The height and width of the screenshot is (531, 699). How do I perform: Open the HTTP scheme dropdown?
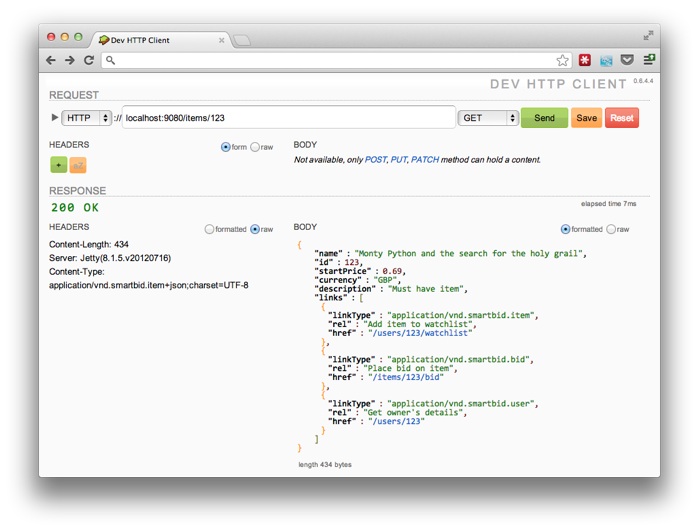click(x=86, y=118)
